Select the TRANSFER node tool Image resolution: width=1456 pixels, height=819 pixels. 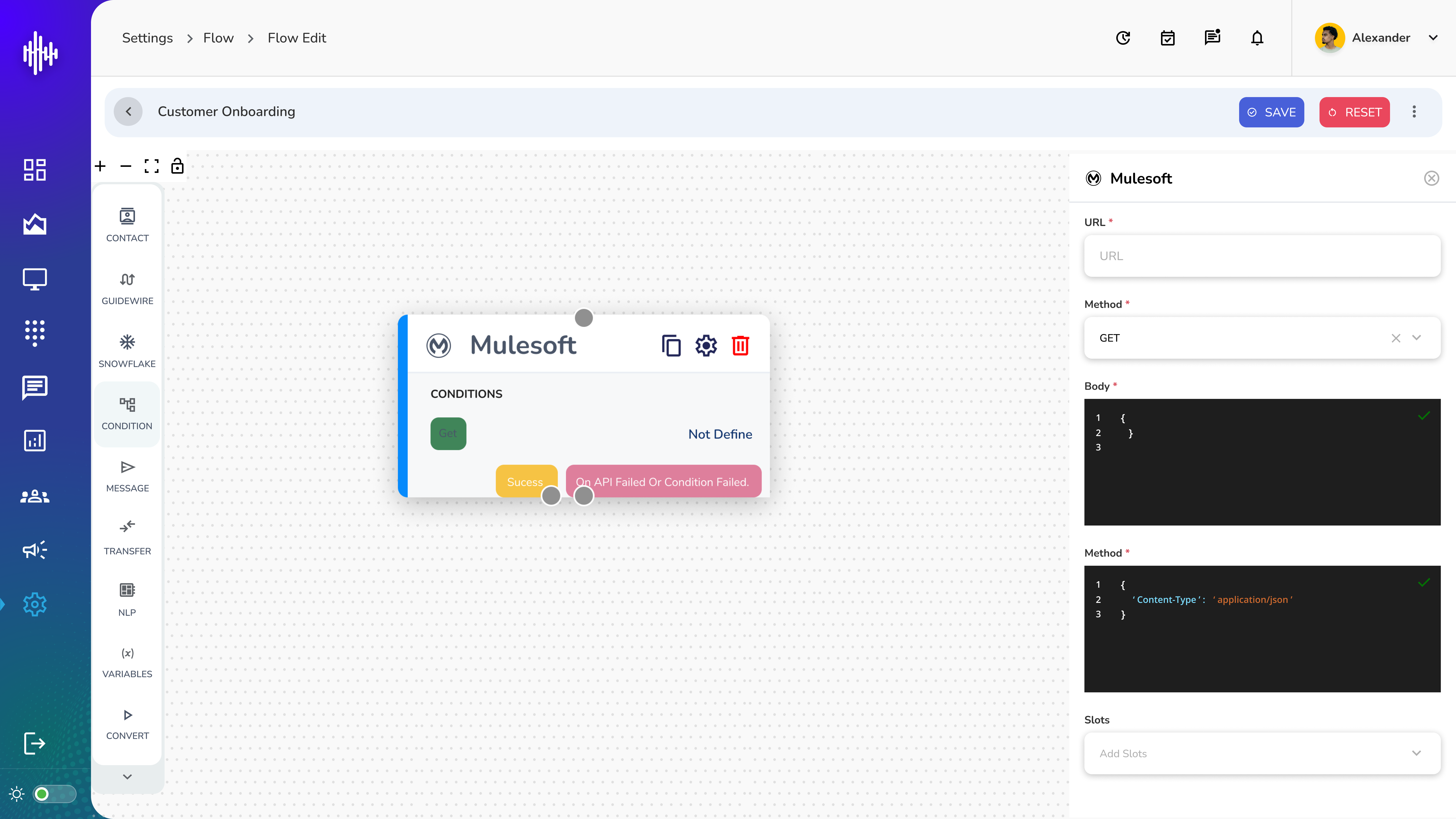127,538
